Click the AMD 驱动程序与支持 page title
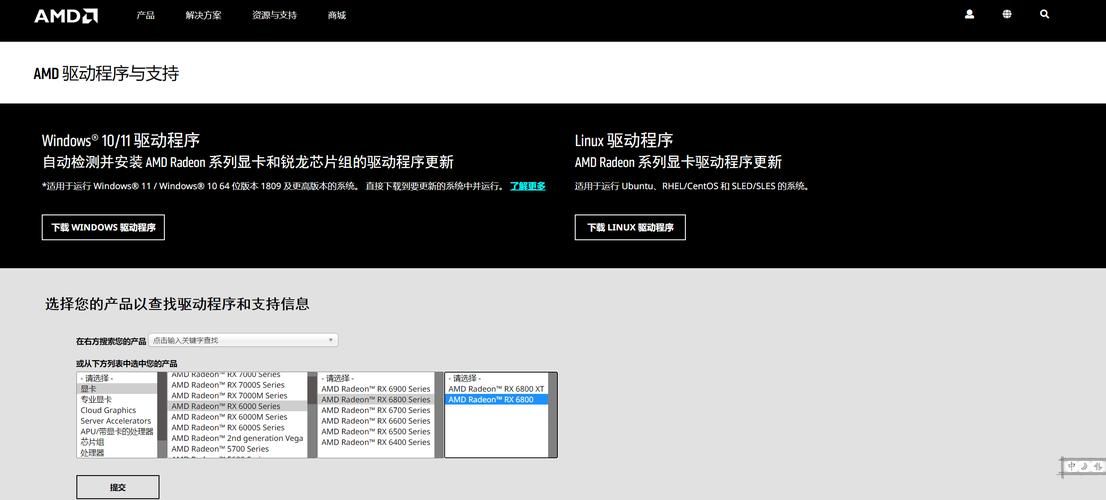Screen dimensions: 1106x500 (x=107, y=73)
